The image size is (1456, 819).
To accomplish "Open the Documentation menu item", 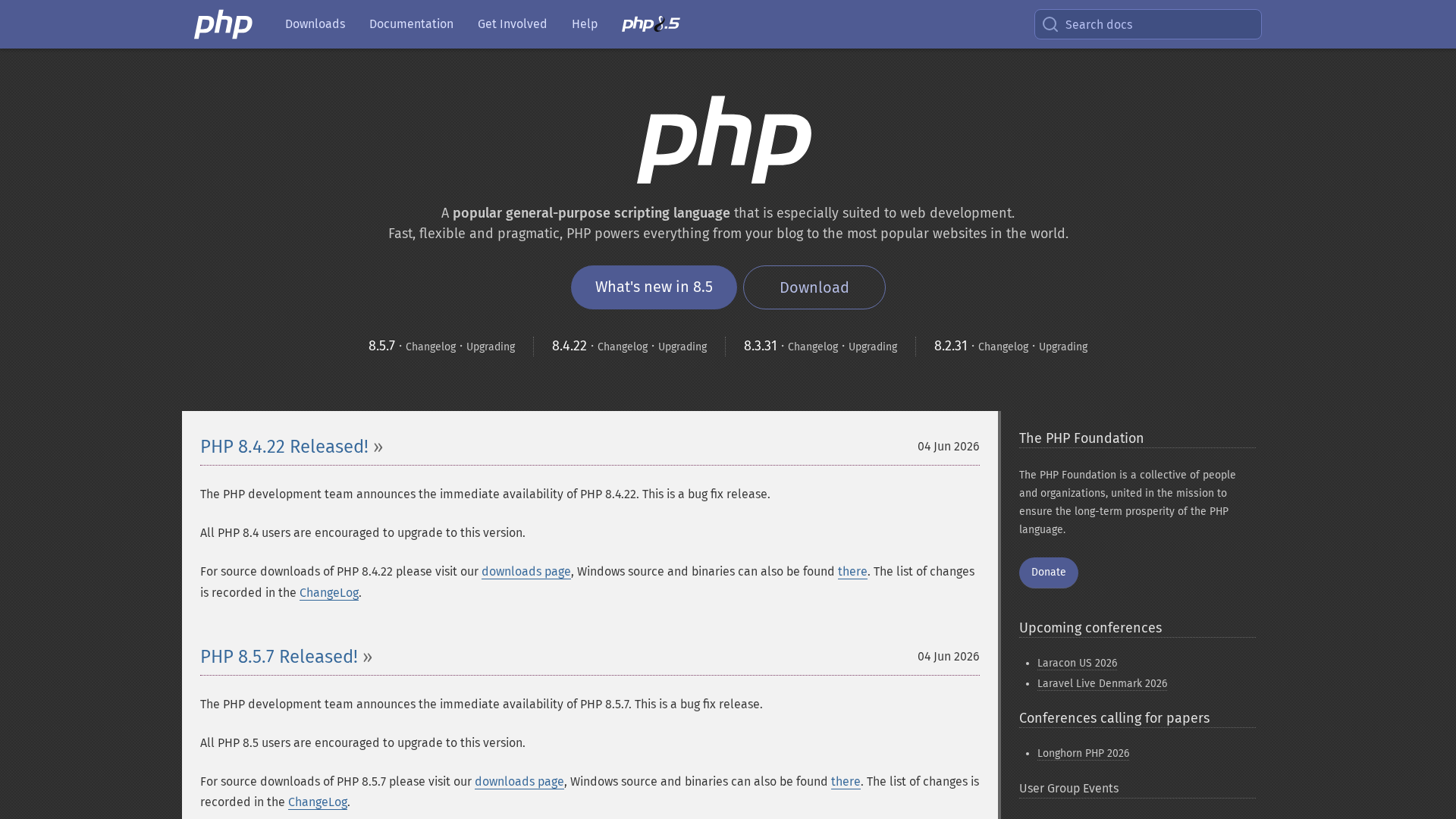I will [411, 24].
